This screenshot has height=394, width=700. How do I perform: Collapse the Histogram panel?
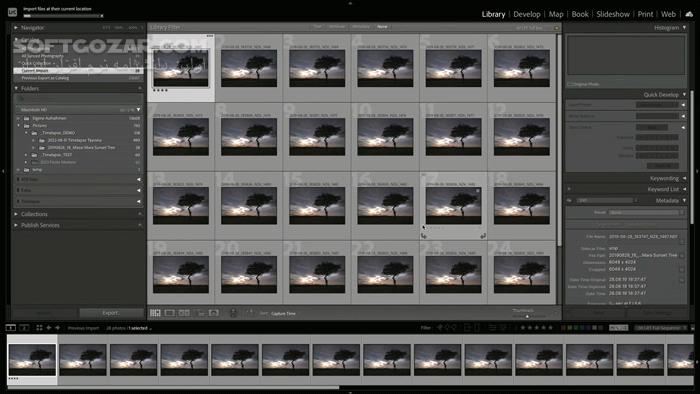click(684, 28)
